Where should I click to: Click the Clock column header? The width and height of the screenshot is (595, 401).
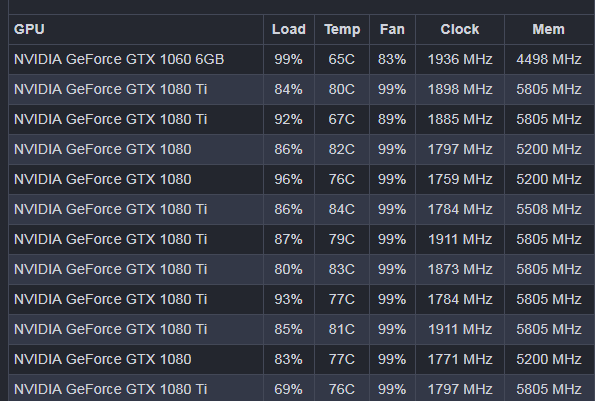(x=460, y=29)
